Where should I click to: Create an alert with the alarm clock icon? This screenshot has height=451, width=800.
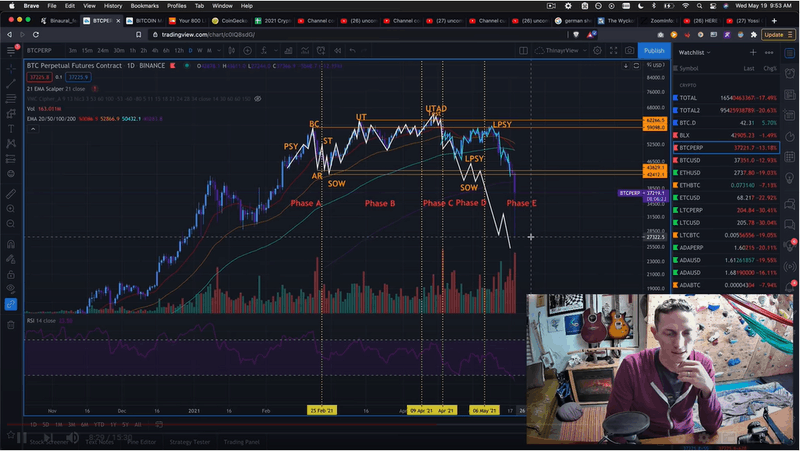pos(321,51)
